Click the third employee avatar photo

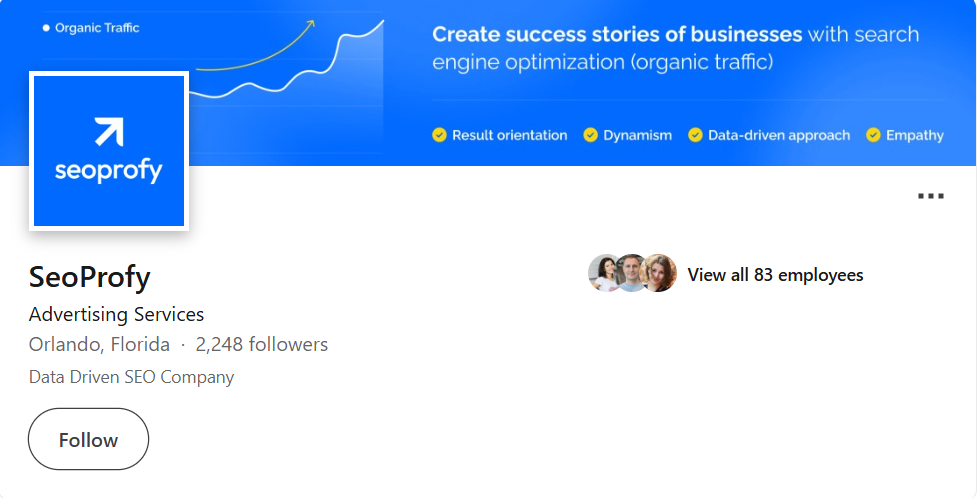pos(660,273)
